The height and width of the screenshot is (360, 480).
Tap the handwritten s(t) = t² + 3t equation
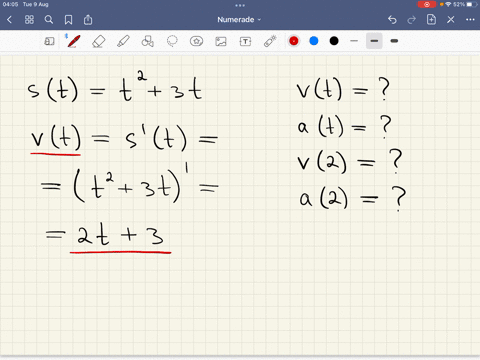[x=115, y=87]
